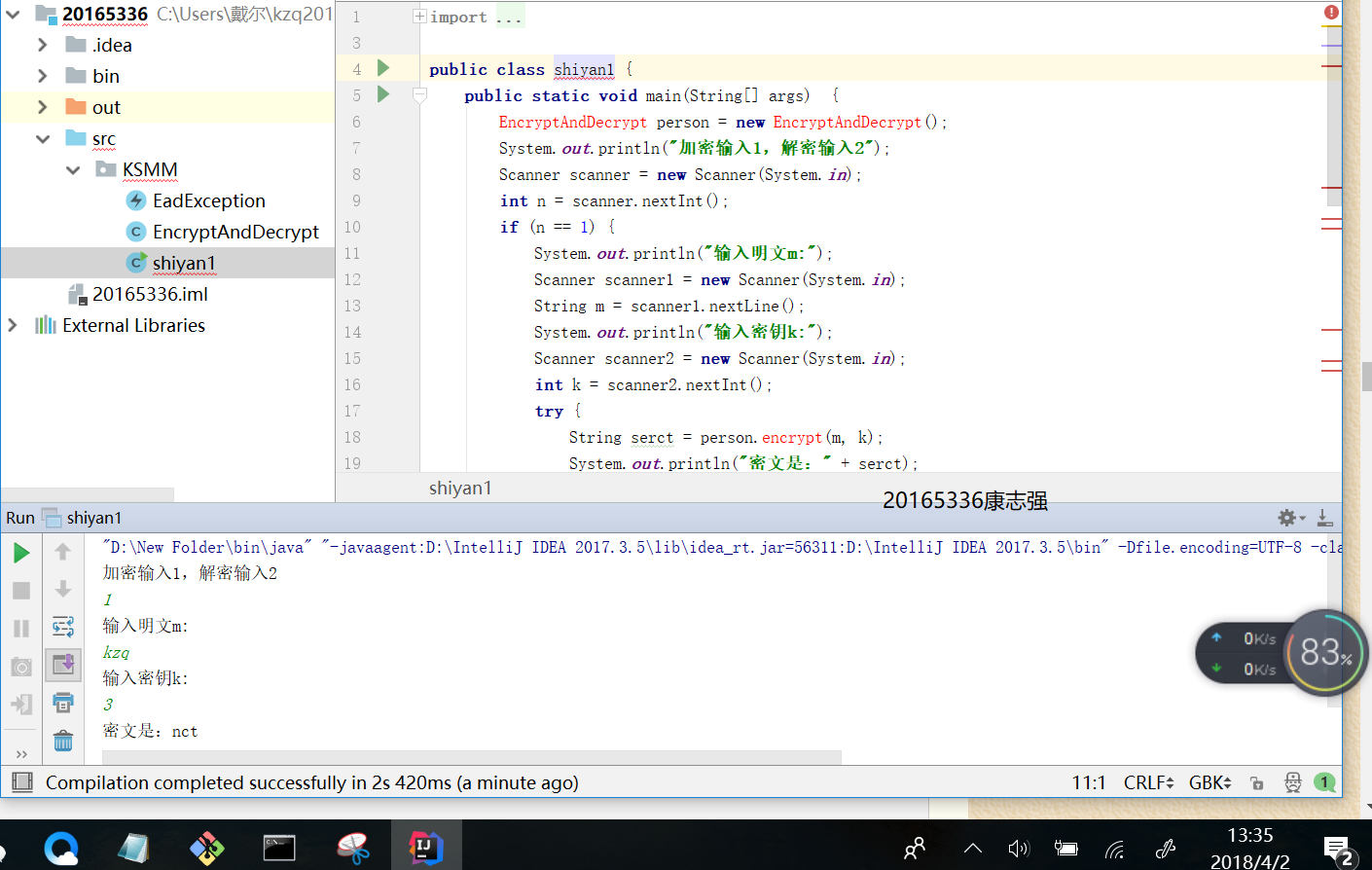Toggle the read-only lock in status bar
The height and width of the screenshot is (870, 1372).
tap(1257, 782)
